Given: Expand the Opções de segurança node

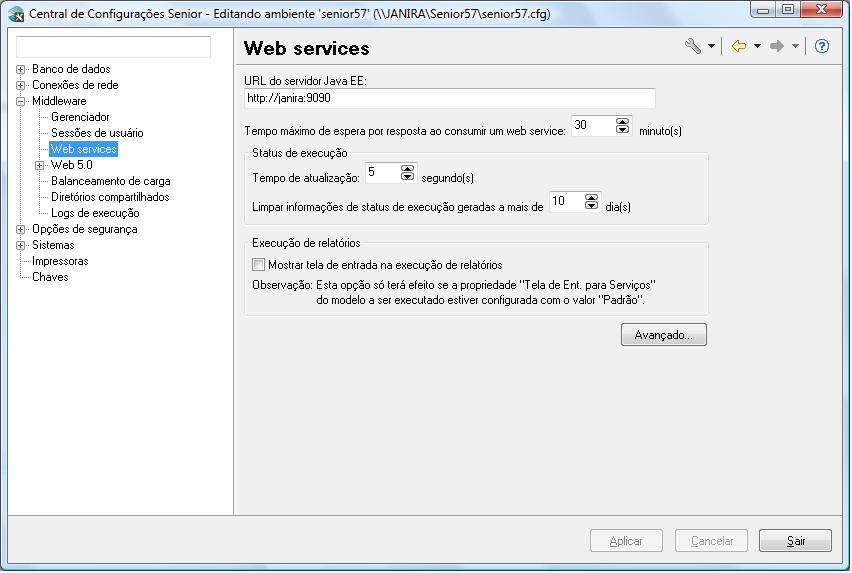Looking at the screenshot, I should [21, 230].
